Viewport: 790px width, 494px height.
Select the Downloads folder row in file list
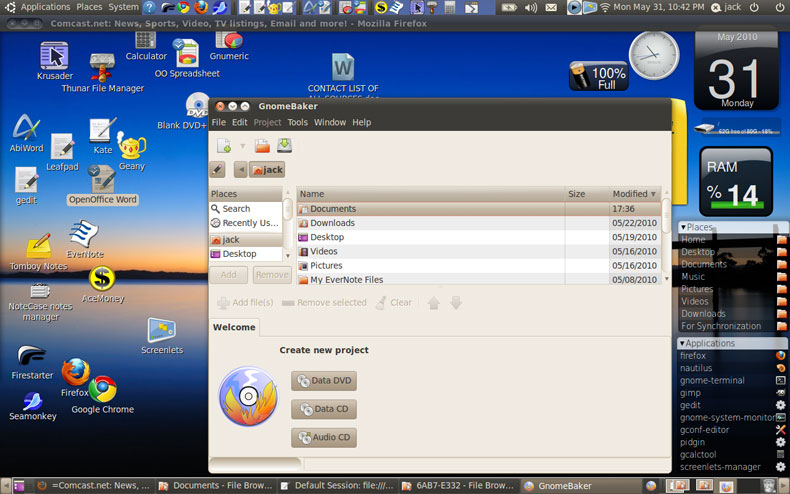[479, 223]
